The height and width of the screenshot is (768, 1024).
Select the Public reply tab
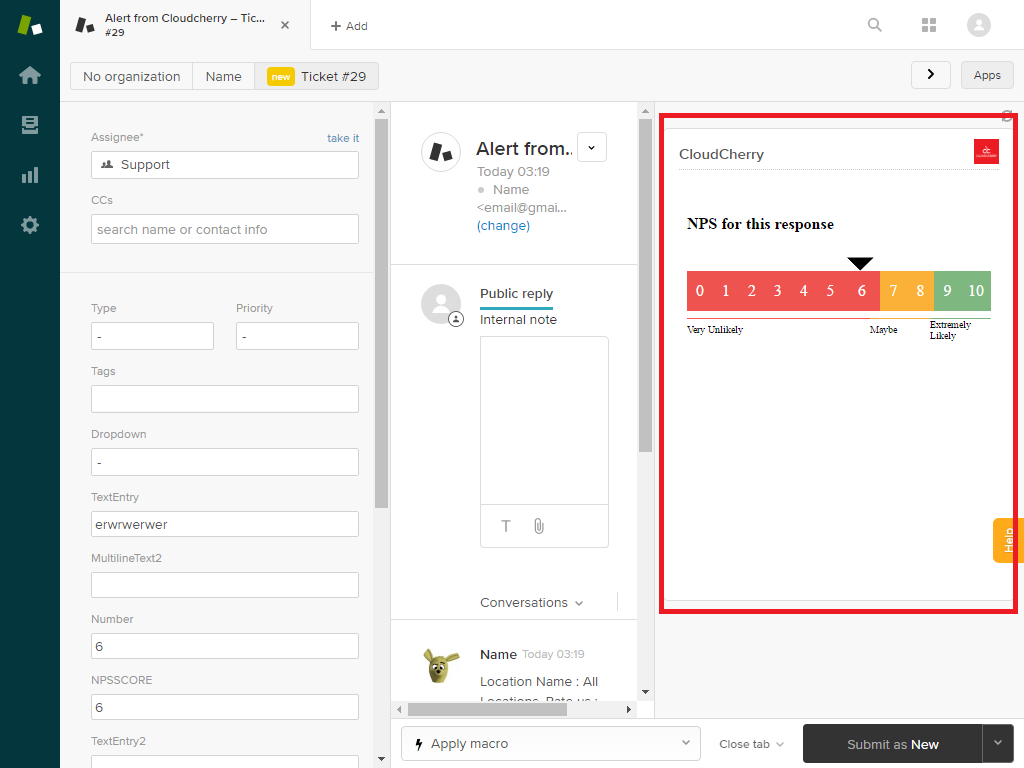pos(516,294)
